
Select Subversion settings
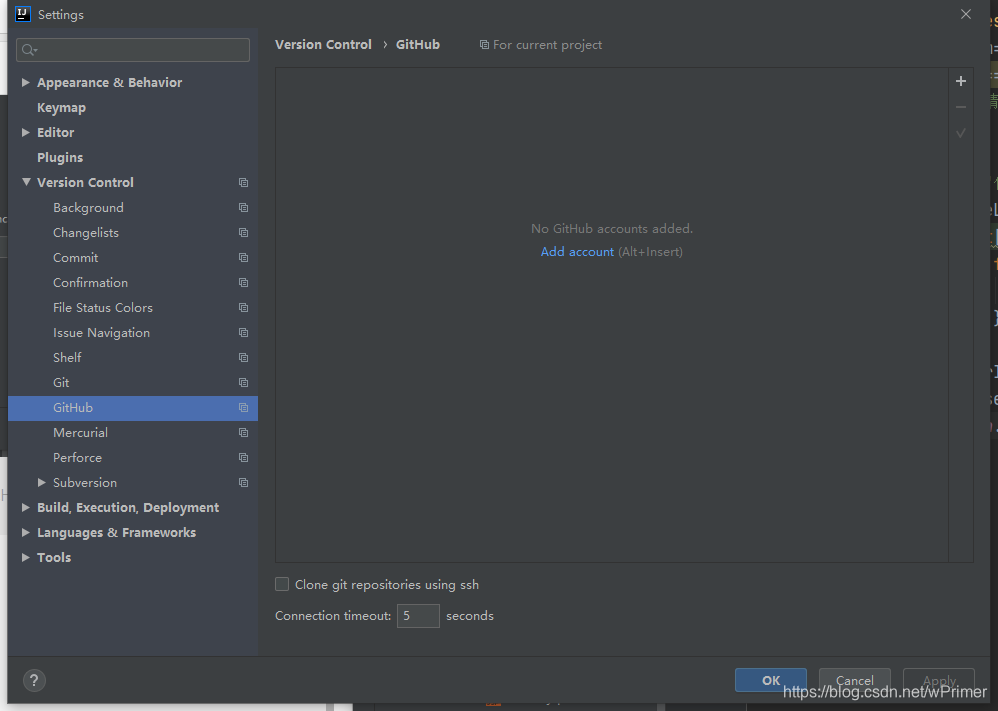(x=85, y=482)
